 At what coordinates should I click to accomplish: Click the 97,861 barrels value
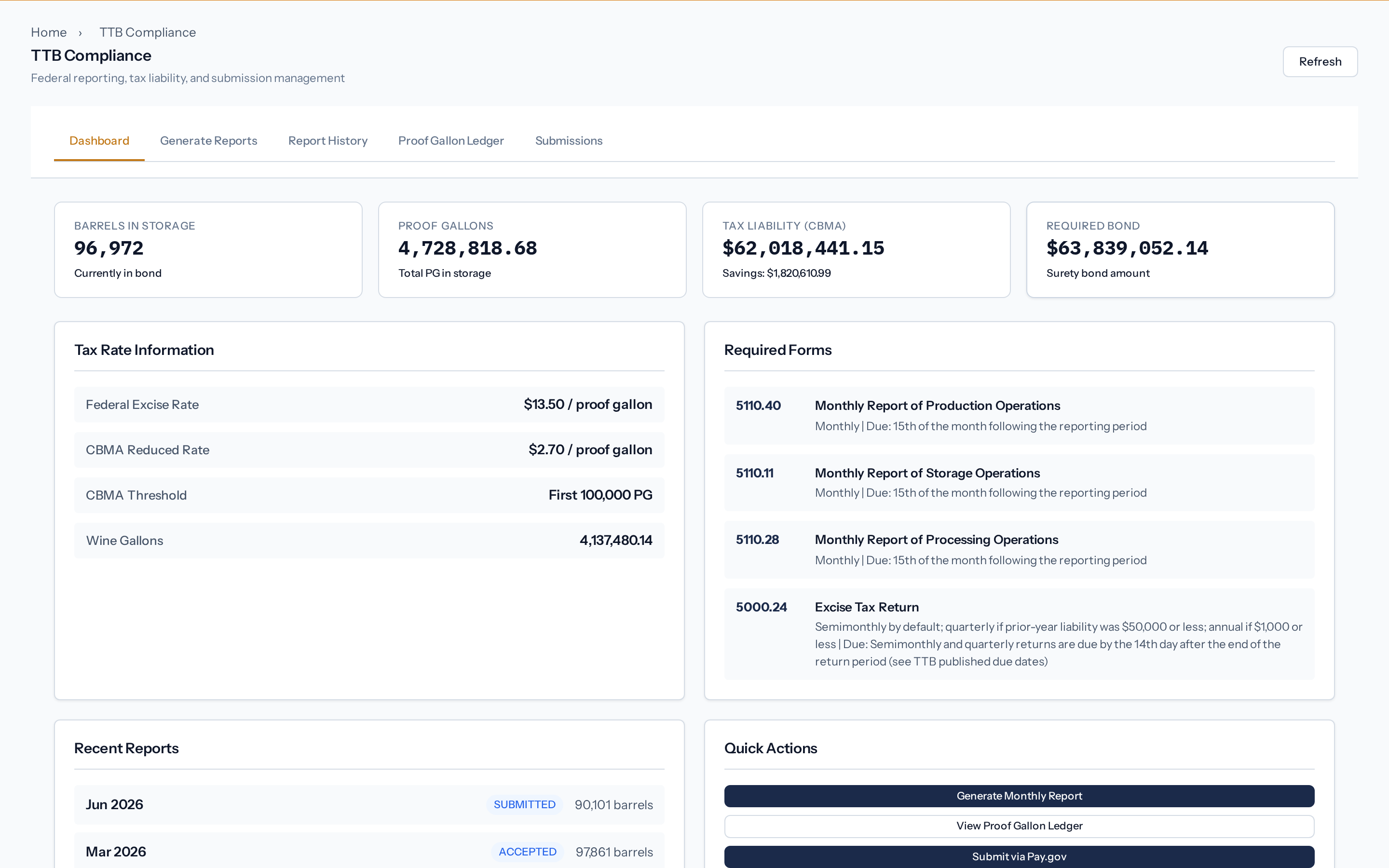(614, 852)
